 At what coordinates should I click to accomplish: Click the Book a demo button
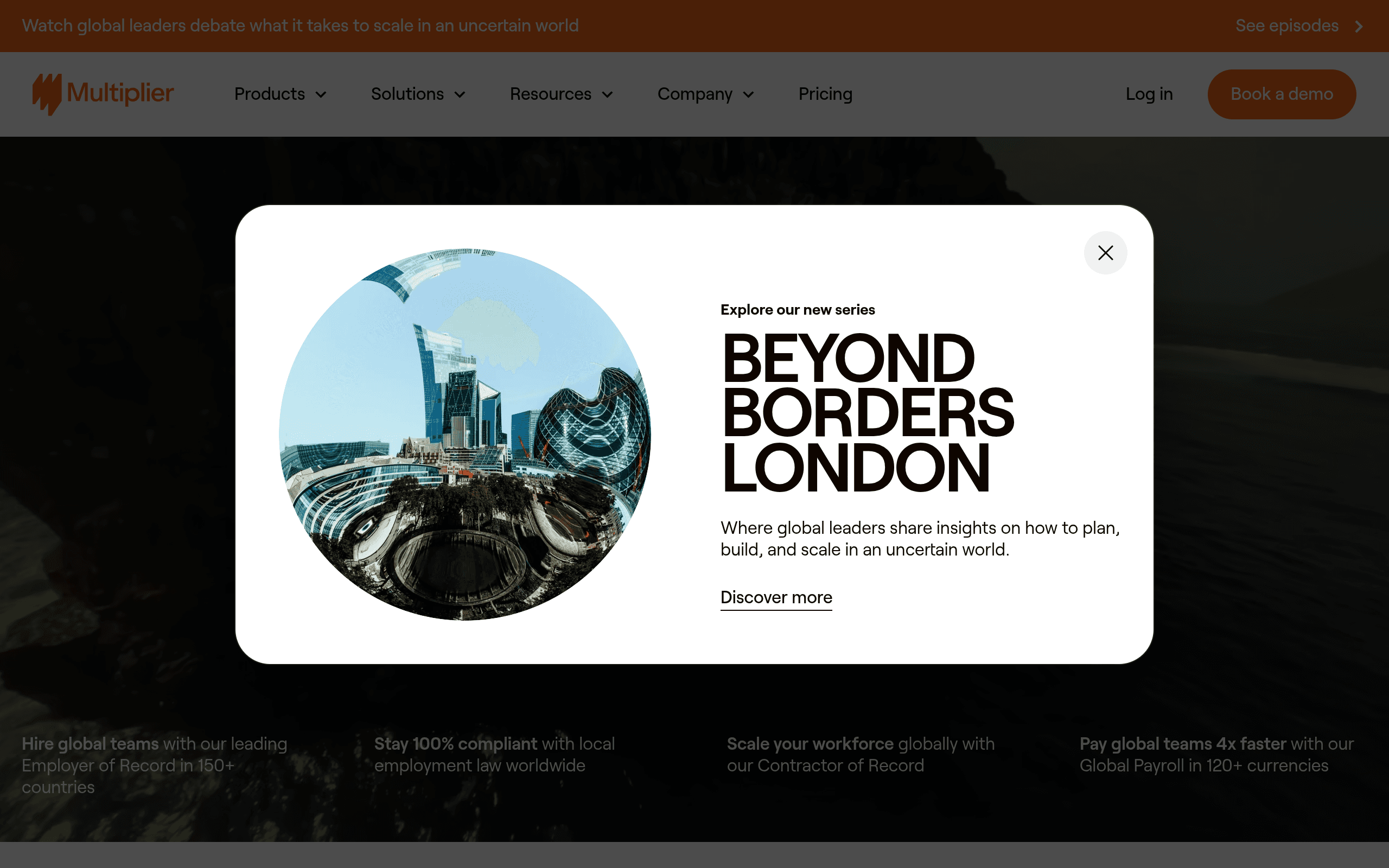pos(1282,94)
